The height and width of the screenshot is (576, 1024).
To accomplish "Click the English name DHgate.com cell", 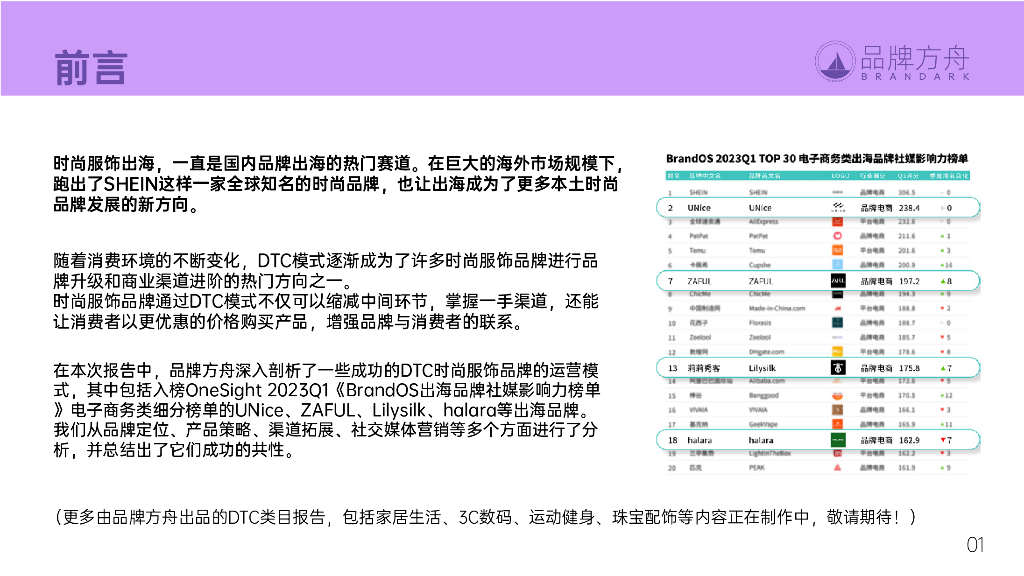I will pyautogui.click(x=767, y=352).
